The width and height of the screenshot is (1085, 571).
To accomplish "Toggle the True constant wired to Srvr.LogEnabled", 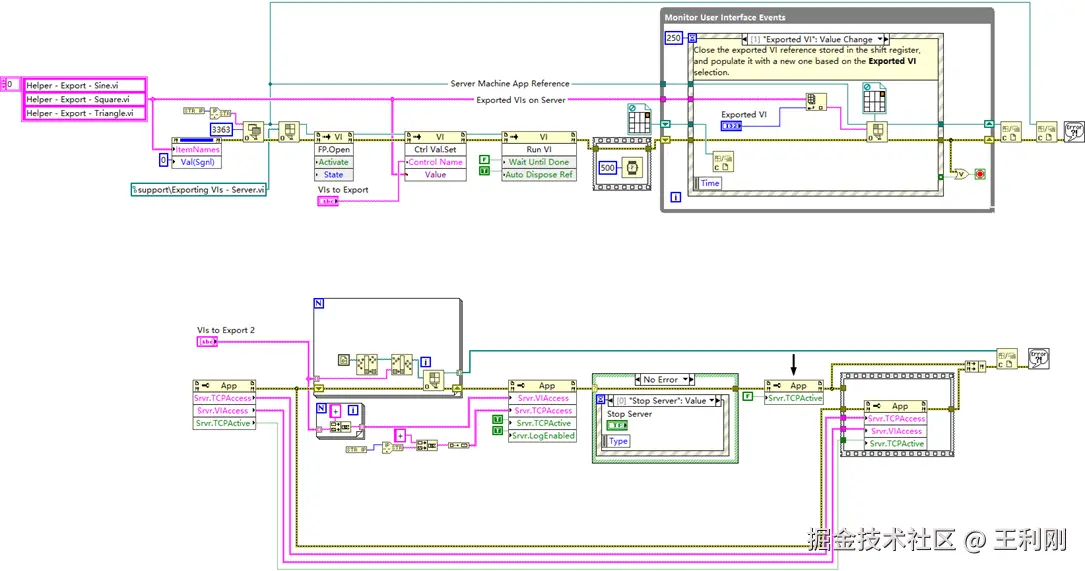I will pos(498,431).
